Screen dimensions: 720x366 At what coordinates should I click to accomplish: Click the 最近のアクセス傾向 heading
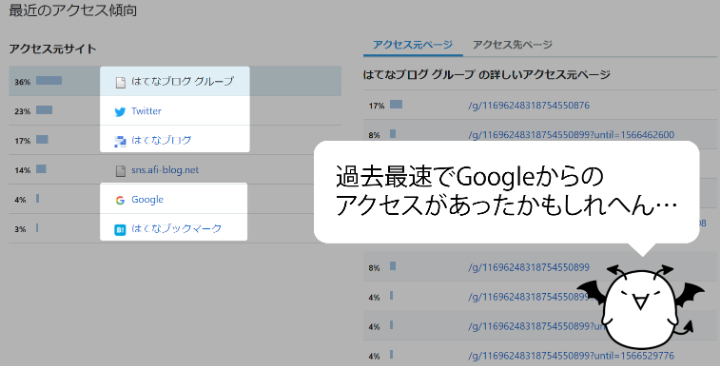pos(73,10)
